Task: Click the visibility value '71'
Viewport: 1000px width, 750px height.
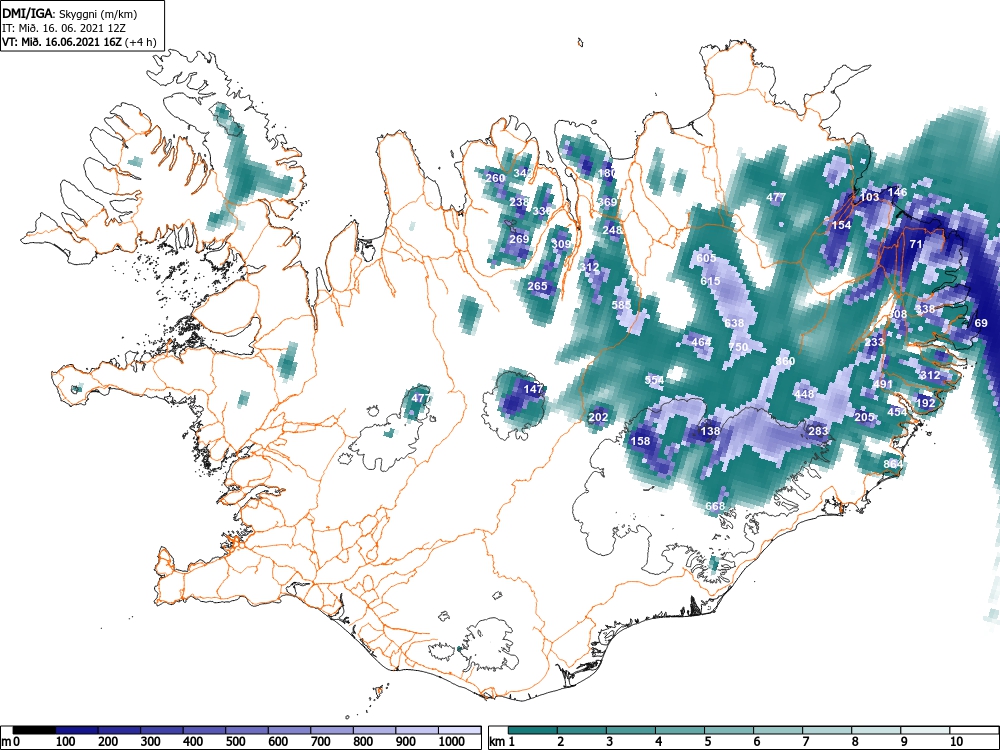Action: pos(916,244)
